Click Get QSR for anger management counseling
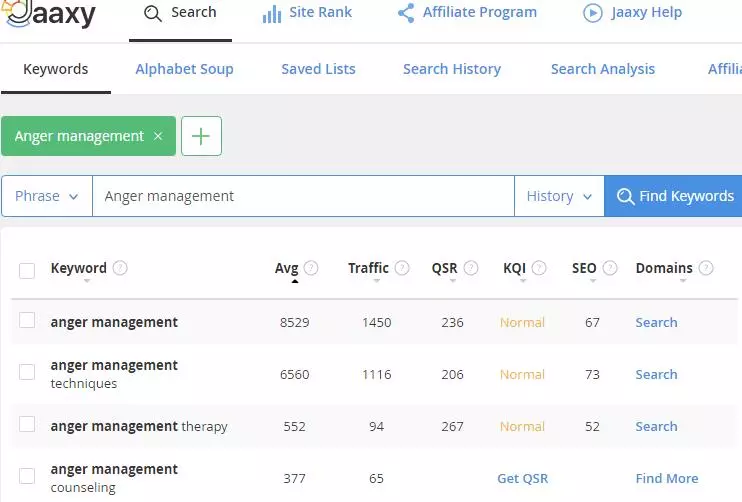This screenshot has width=742, height=502. [x=522, y=479]
